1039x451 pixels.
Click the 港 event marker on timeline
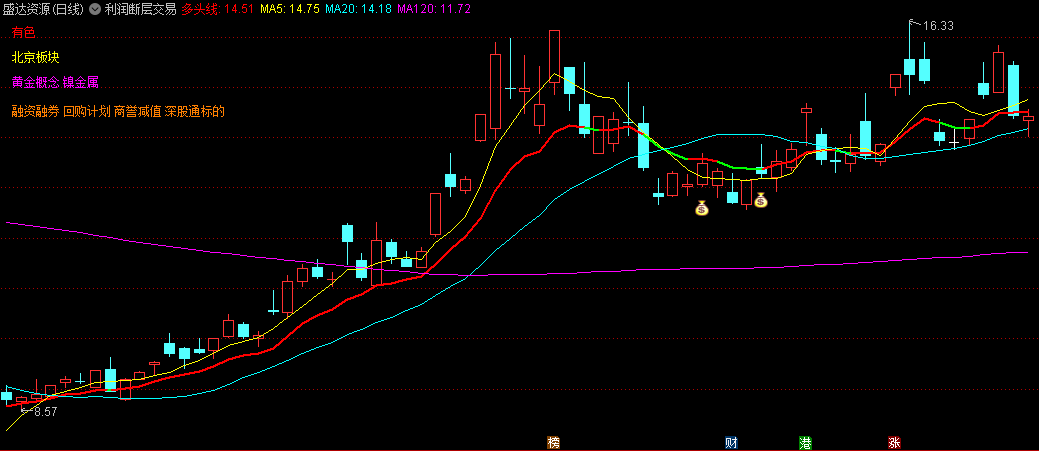(x=805, y=443)
